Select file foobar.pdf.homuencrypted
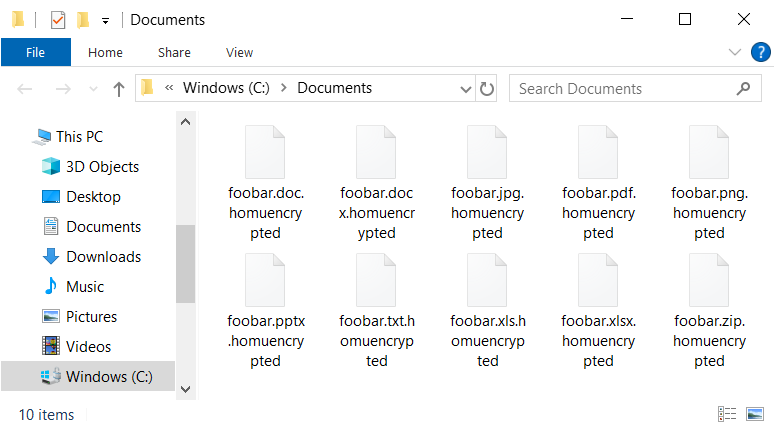 pos(598,183)
